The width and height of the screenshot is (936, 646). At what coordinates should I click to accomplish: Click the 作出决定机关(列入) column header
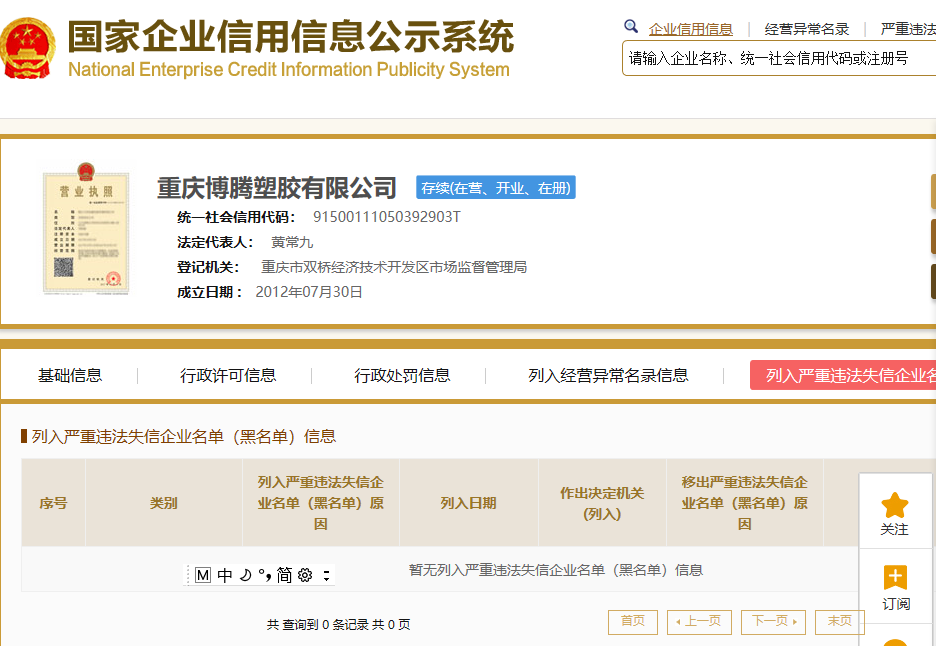coord(602,503)
